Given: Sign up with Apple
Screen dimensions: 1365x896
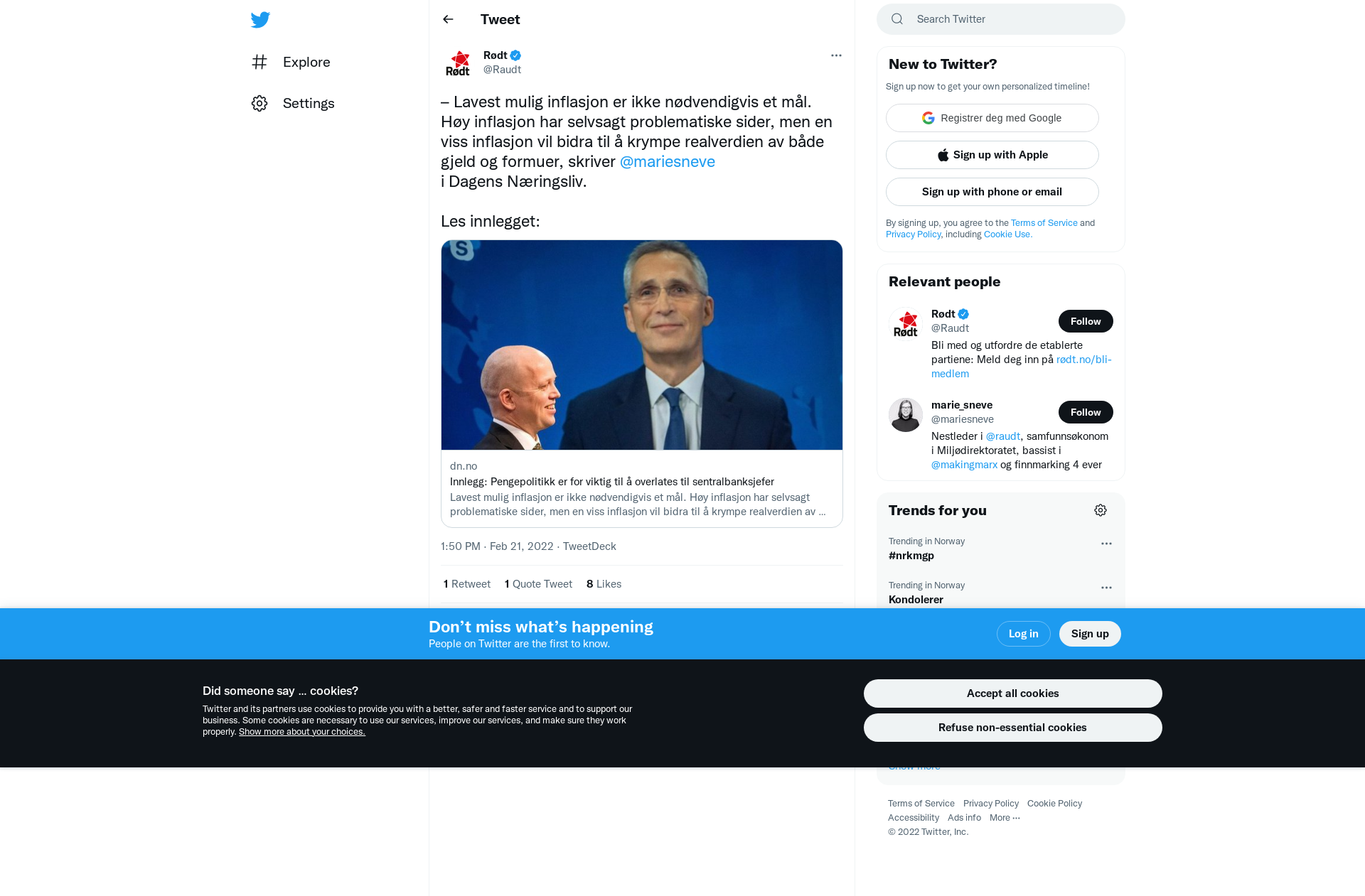Looking at the screenshot, I should tap(992, 155).
